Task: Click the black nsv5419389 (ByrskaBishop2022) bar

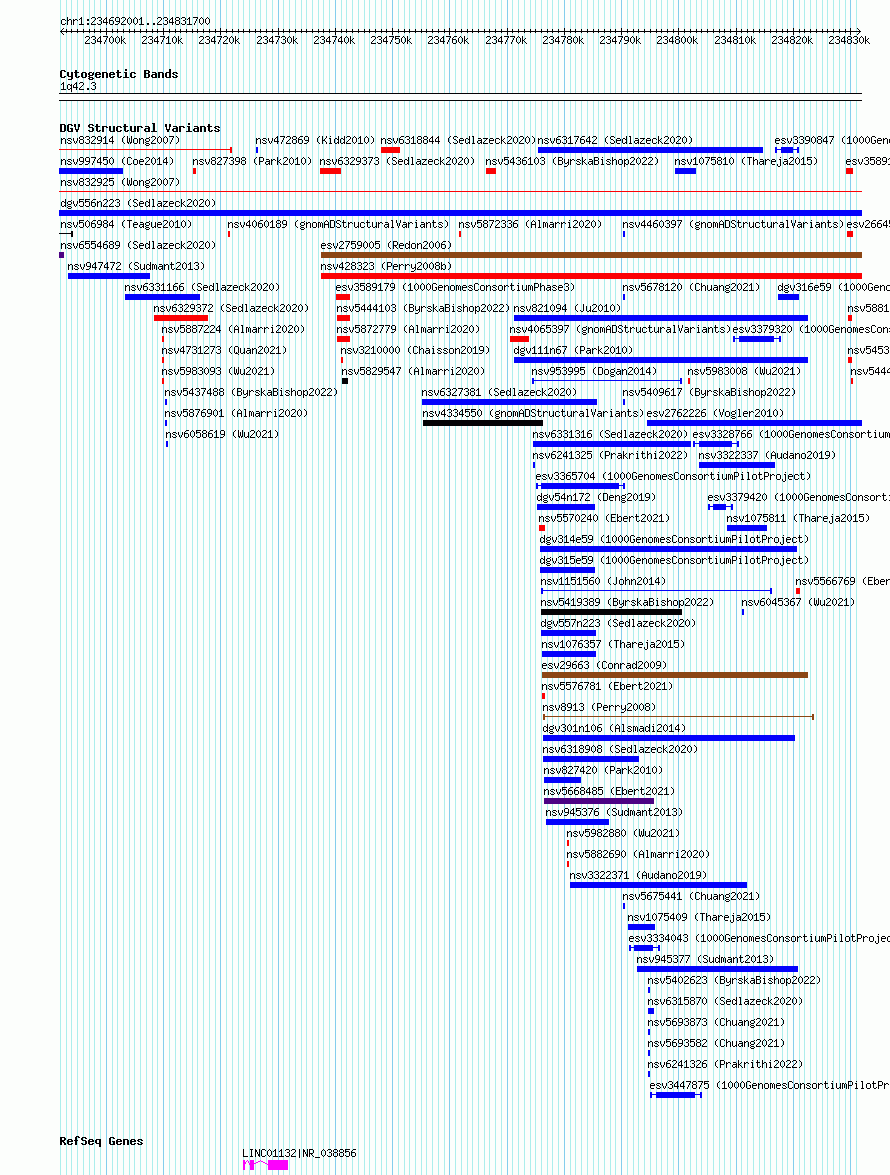Action: [x=611, y=612]
